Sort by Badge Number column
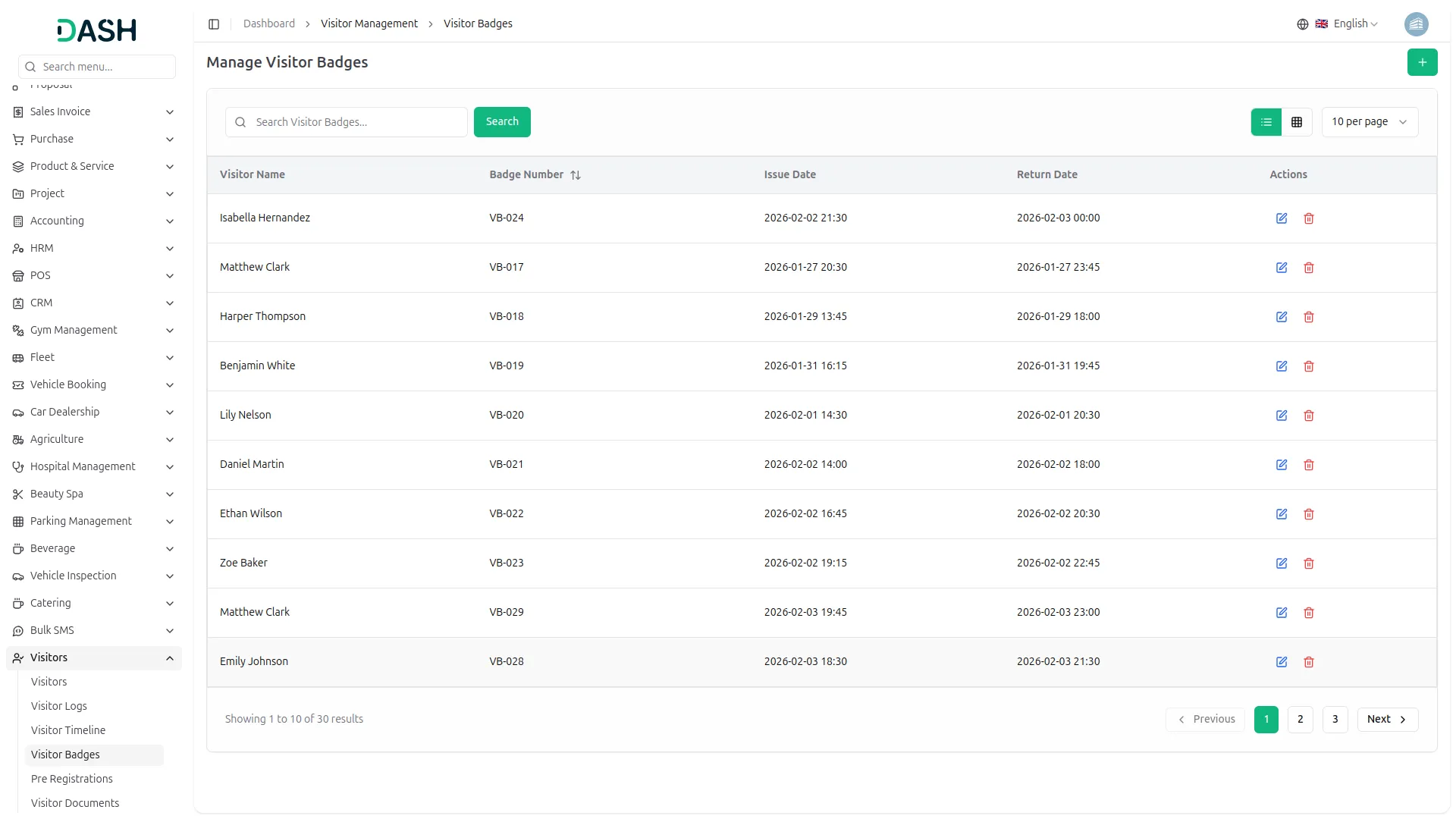Viewport: 1456px width, 819px height. (x=575, y=175)
